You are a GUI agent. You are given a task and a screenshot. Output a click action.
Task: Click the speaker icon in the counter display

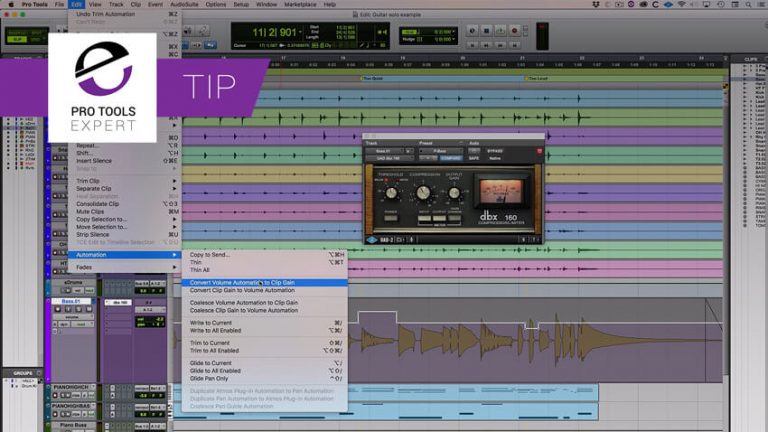point(382,32)
